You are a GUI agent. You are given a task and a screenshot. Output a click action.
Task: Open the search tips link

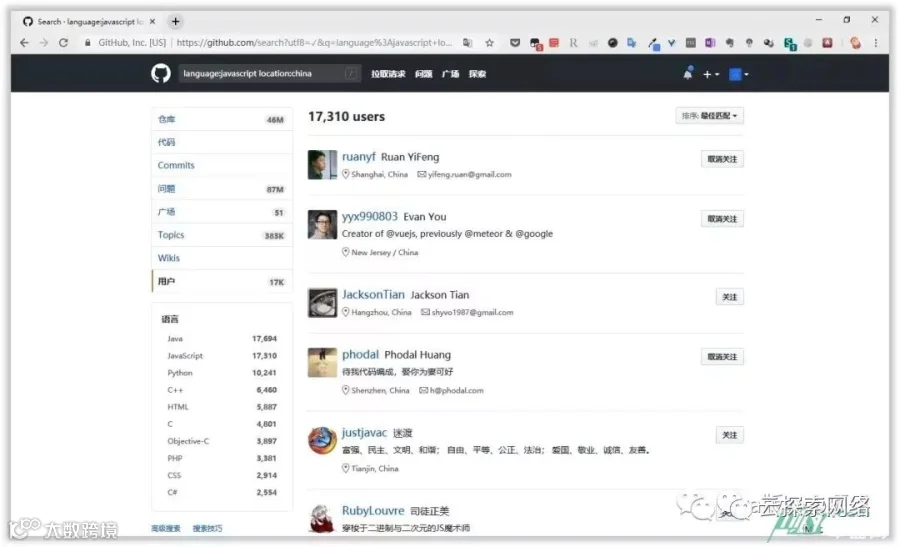pyautogui.click(x=207, y=529)
